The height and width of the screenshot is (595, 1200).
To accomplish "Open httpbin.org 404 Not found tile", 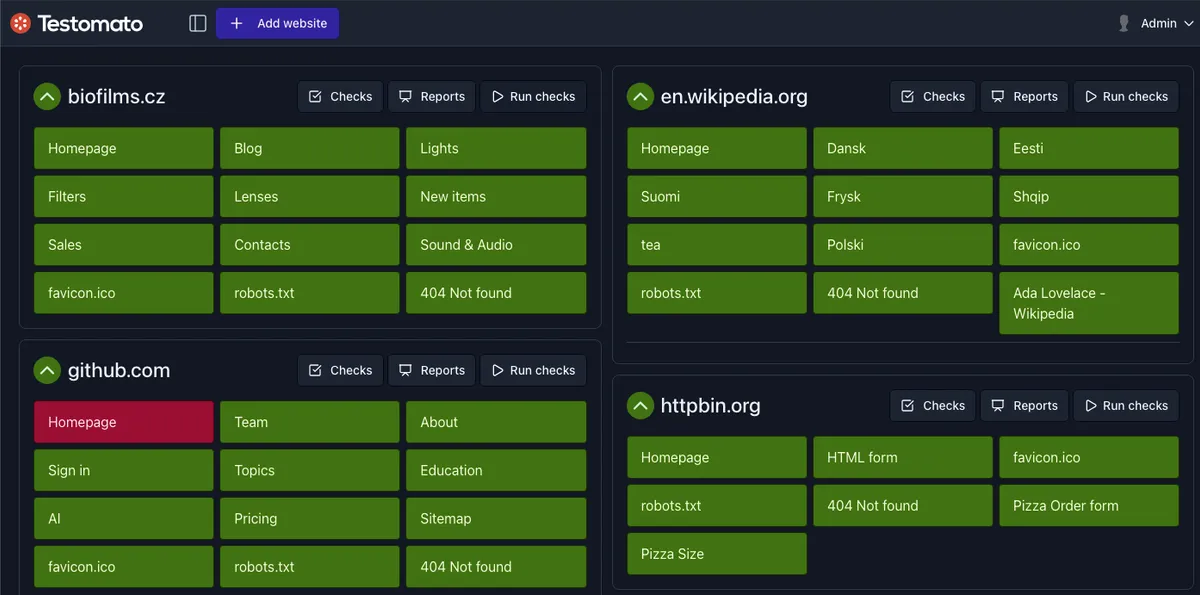I will [903, 506].
